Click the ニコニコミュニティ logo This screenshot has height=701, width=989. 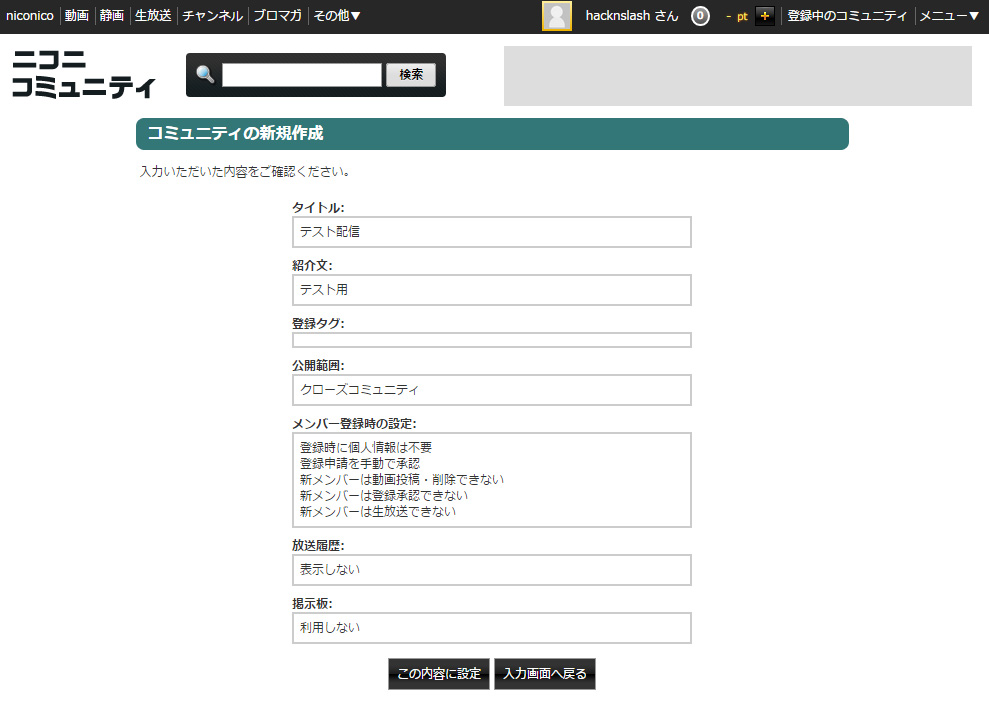[83, 74]
